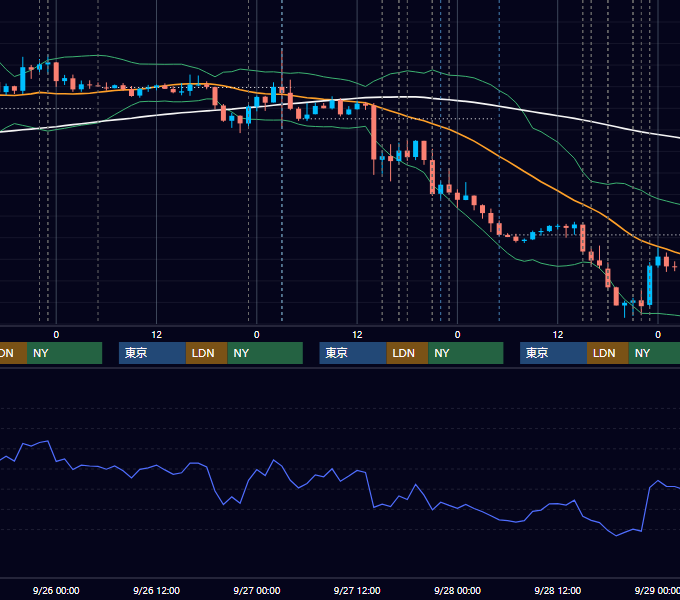This screenshot has width=680, height=600.
Task: Select the orange moving average line
Action: click(499, 158)
